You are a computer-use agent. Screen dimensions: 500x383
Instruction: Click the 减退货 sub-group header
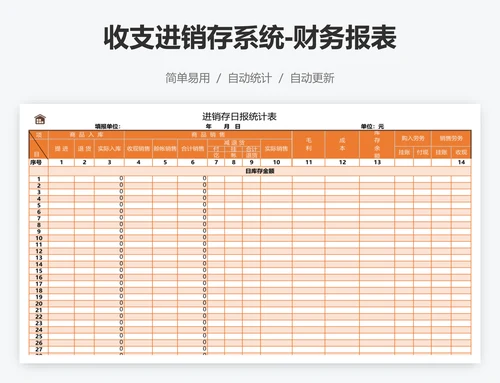[234, 142]
